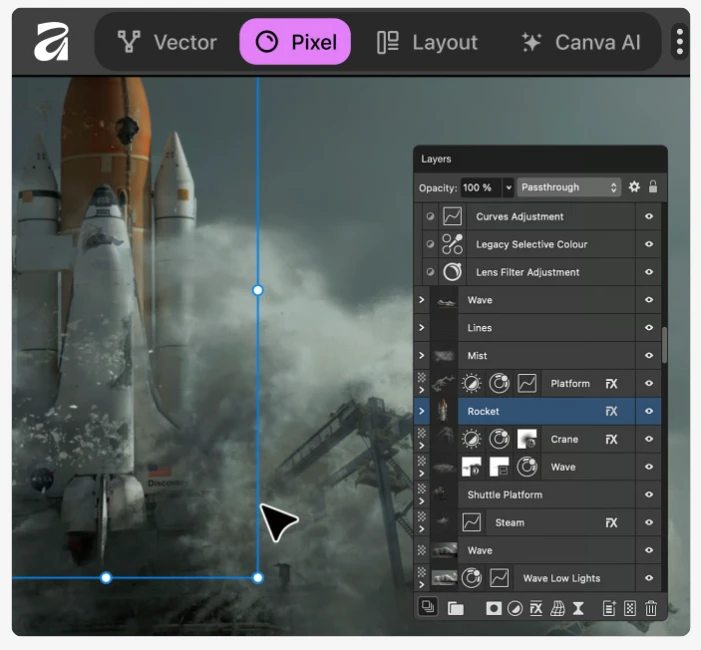Hide the Legacy Selective Colour layer
Image resolution: width=701 pixels, height=650 pixels.
[649, 244]
